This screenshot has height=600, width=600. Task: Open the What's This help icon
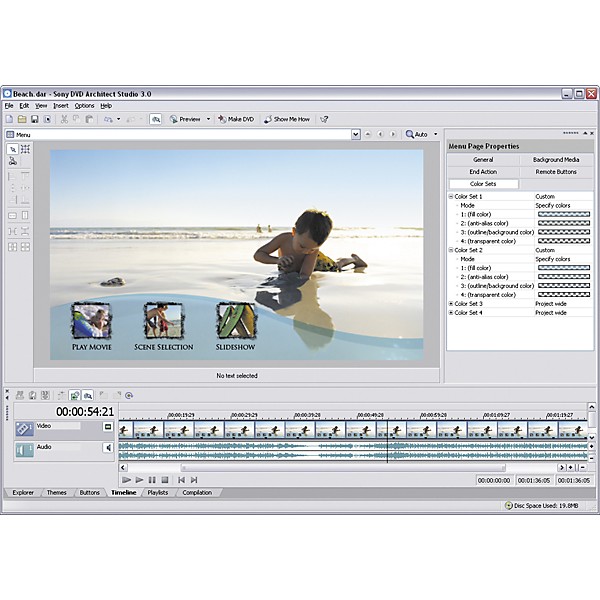324,119
